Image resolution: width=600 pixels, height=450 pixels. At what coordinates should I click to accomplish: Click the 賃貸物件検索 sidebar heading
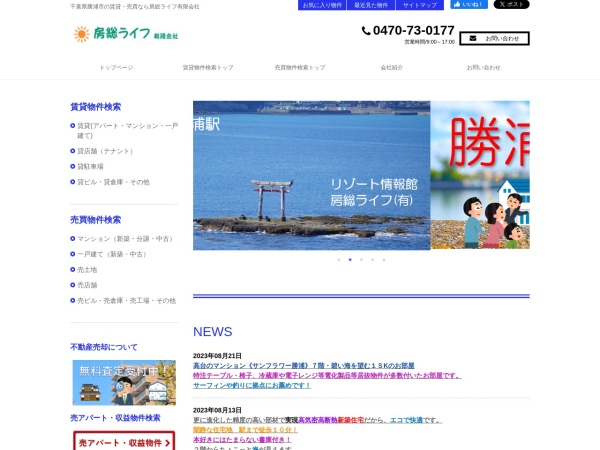tap(96, 107)
